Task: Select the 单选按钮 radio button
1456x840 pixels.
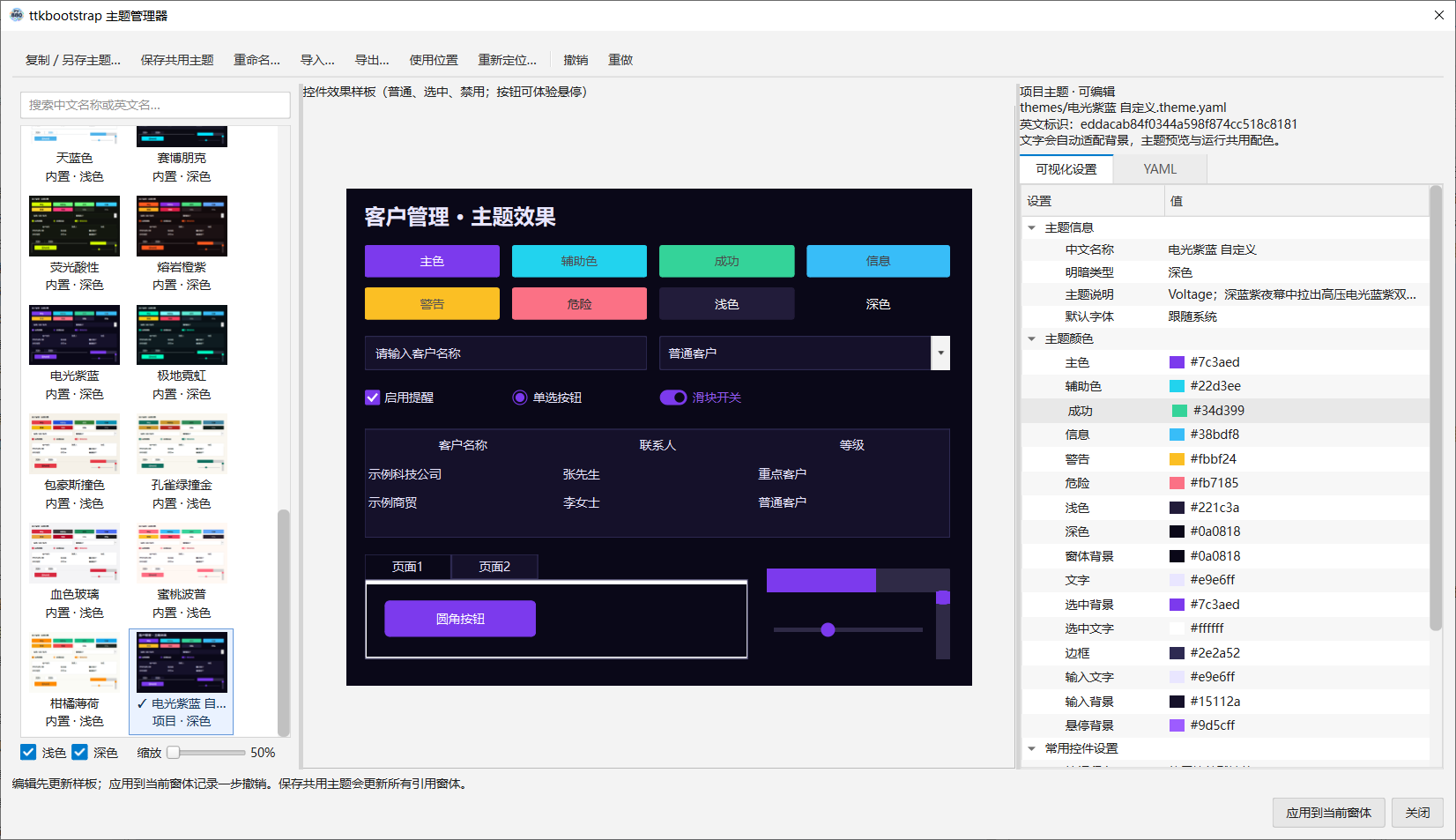Action: tap(520, 398)
